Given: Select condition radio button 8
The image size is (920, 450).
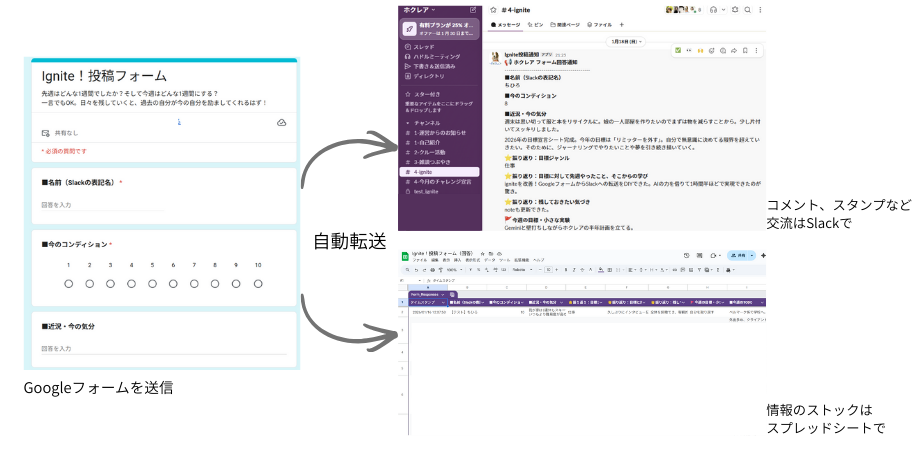Looking at the screenshot, I should click(x=215, y=284).
